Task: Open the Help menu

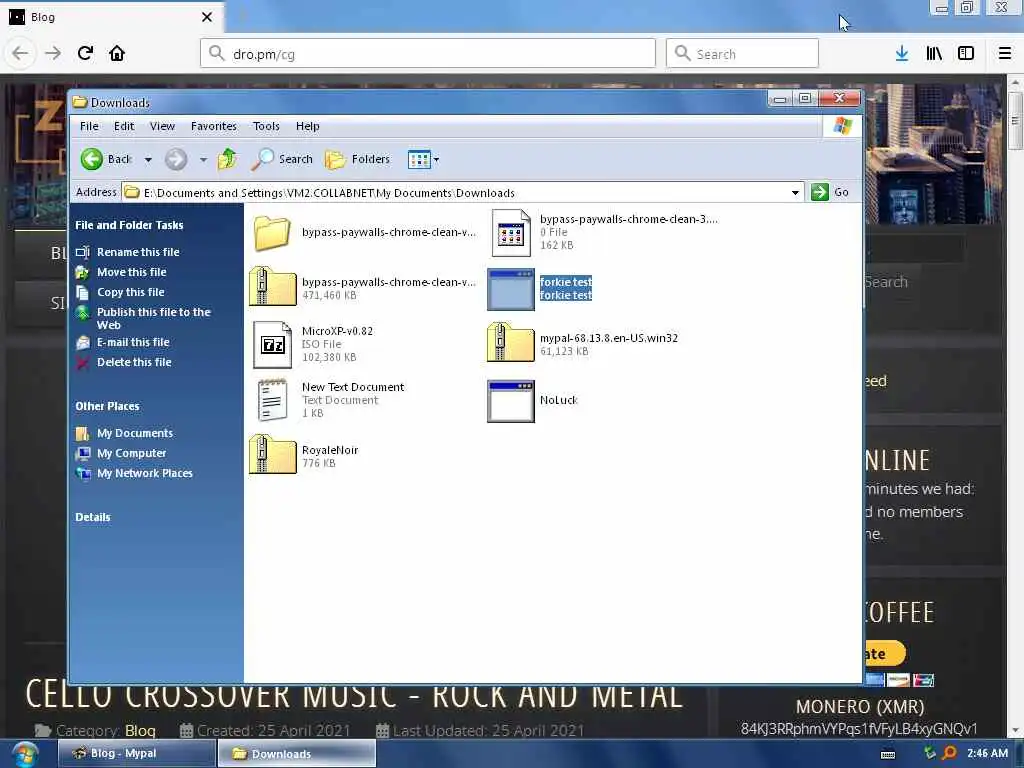Action: pyautogui.click(x=307, y=126)
